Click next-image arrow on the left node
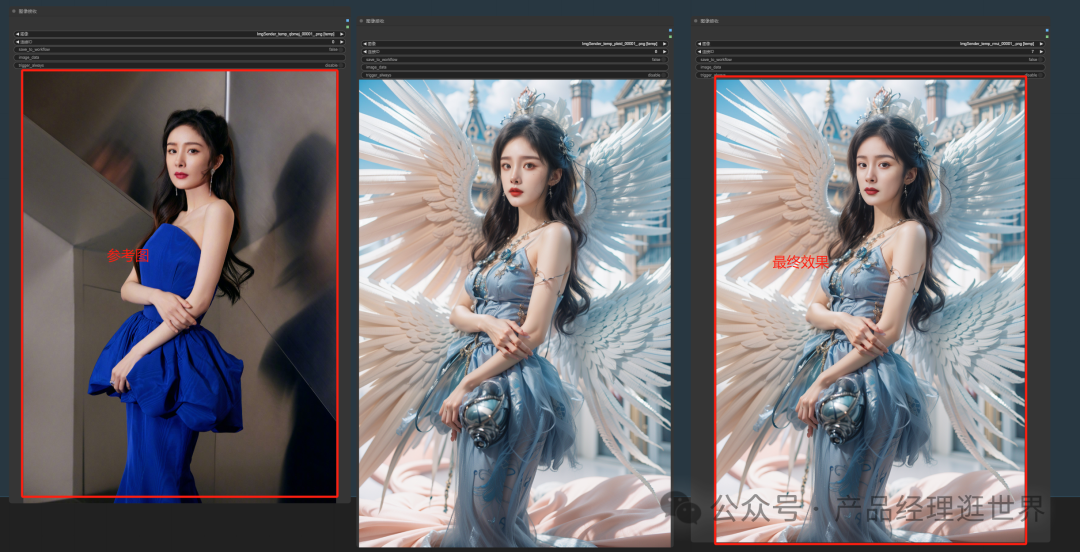Screen dimensions: 1080x552 click(x=341, y=33)
